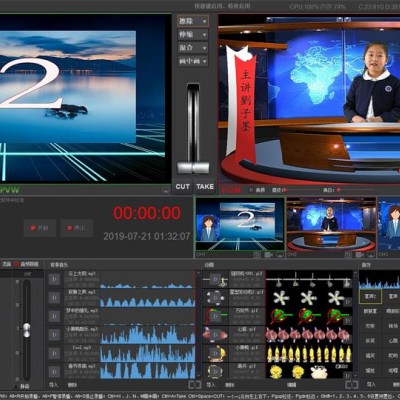The width and height of the screenshot is (400, 400).
Task: Click PVW window corner image icon
Action: [x=166, y=190]
